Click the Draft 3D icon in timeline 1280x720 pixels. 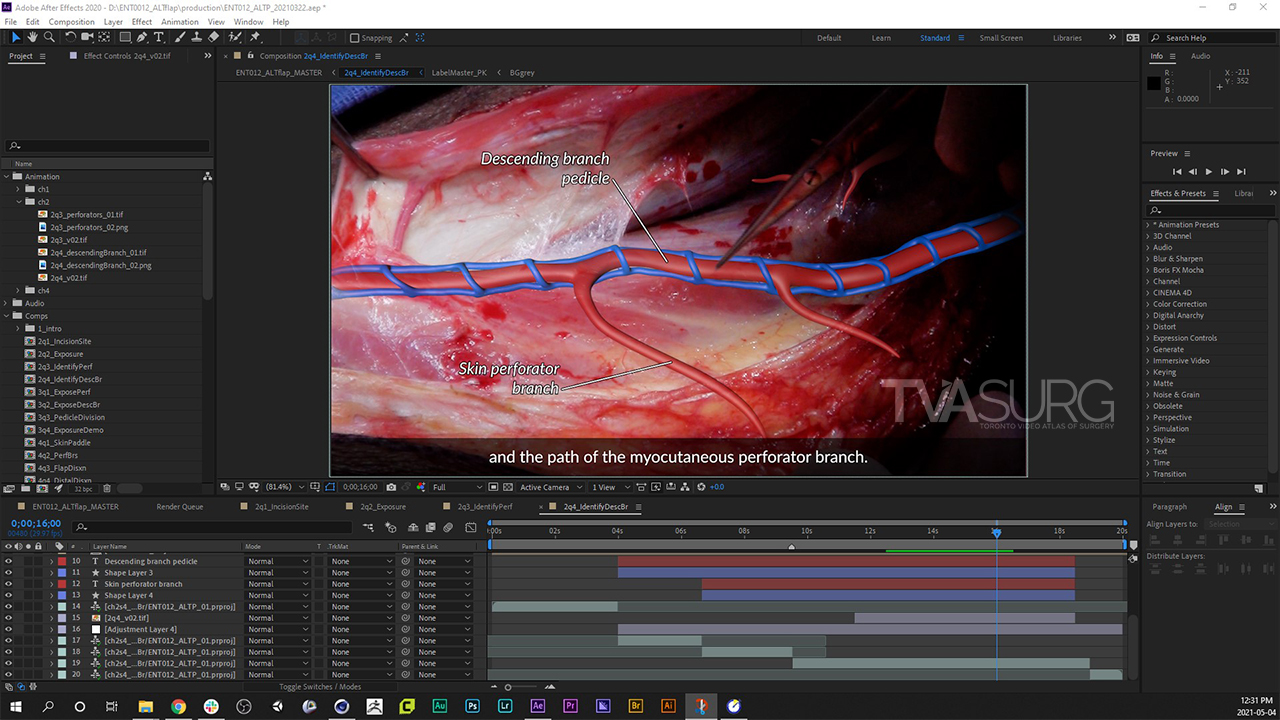click(x=390, y=527)
